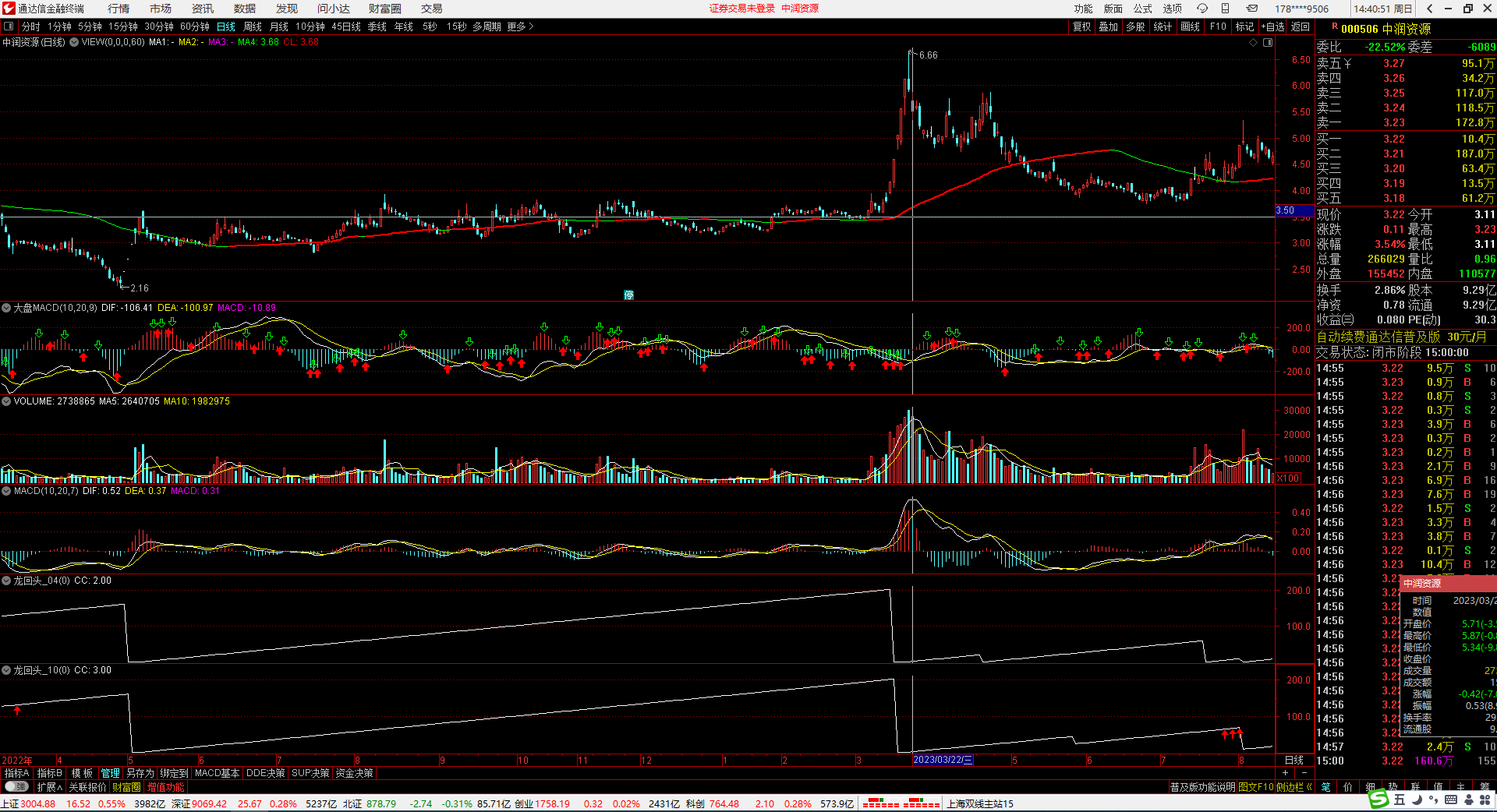Open the 行情 menu

coord(119,9)
